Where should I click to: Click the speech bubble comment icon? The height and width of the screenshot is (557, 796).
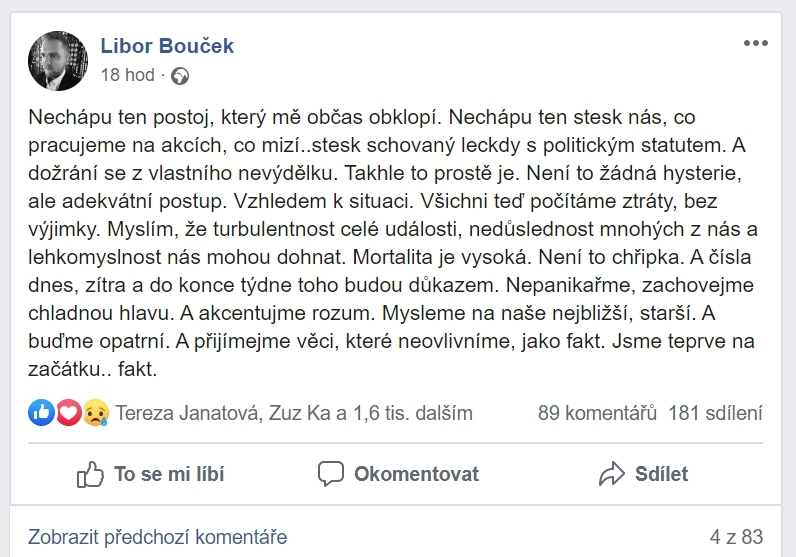coord(330,474)
